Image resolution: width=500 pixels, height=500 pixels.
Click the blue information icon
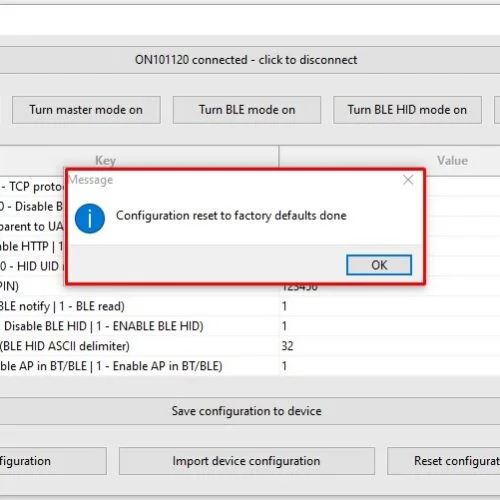[x=90, y=219]
